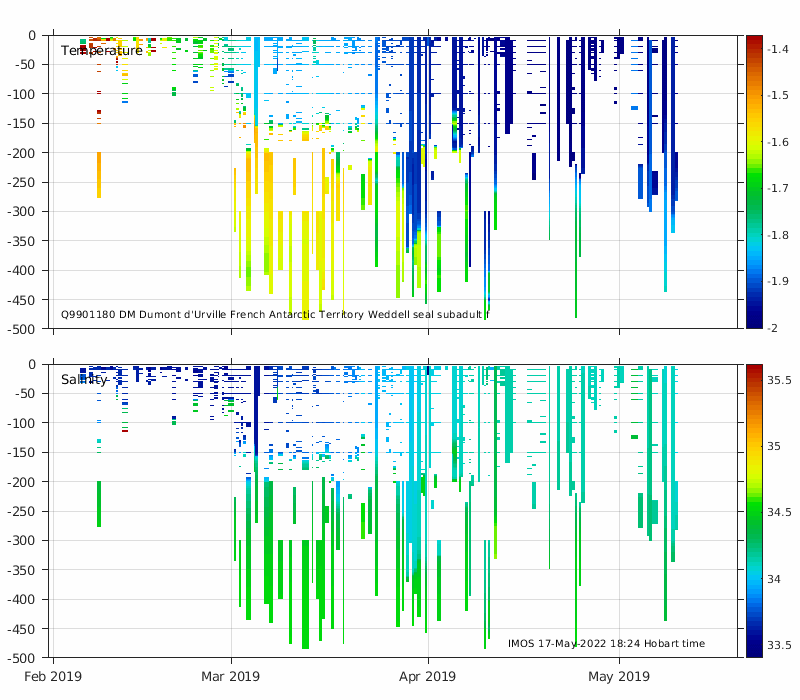
Task: Click the -400 depth label on Salinity axis
Action: (x=22, y=600)
